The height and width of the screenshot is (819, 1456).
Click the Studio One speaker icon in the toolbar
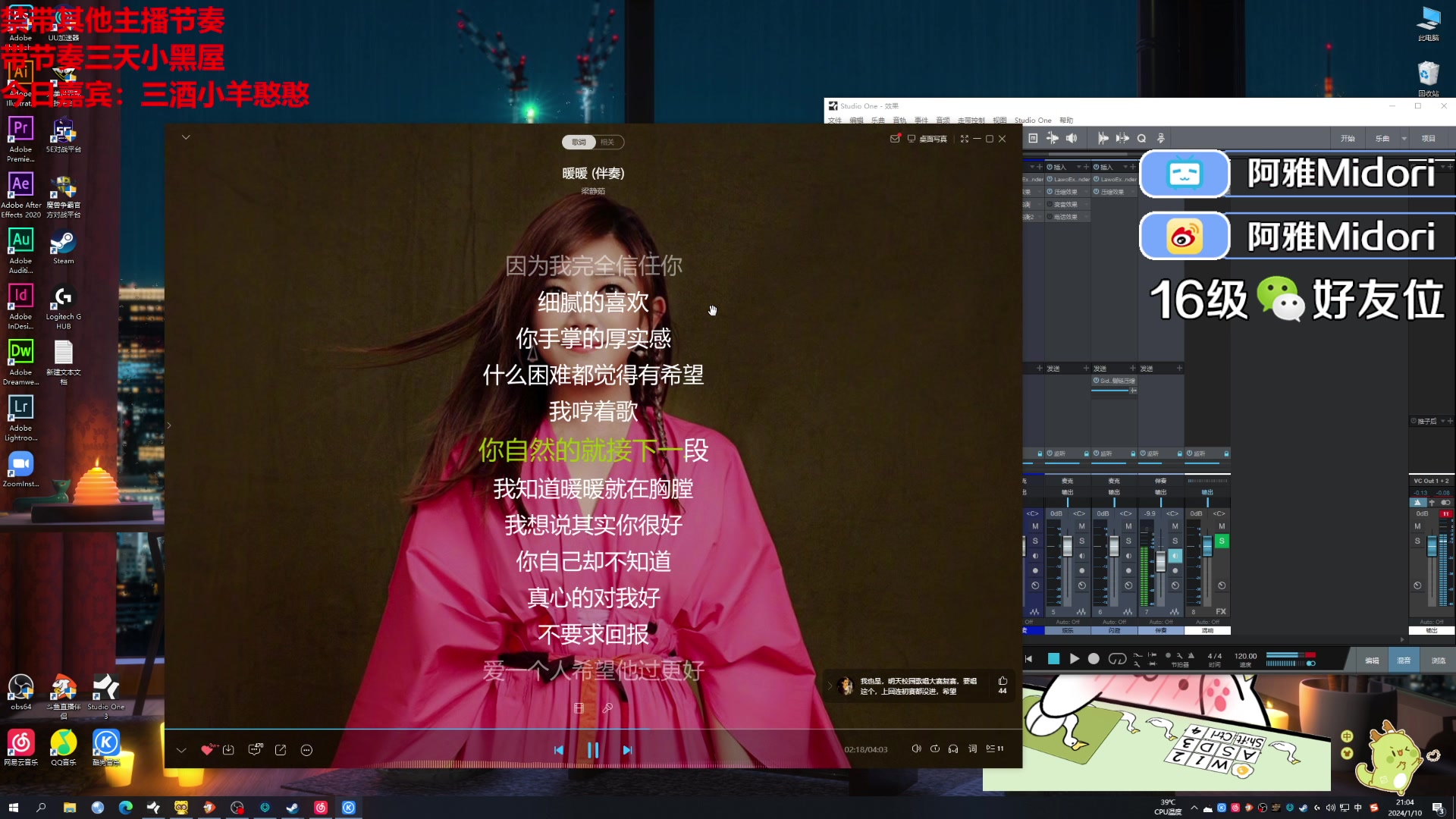tap(1071, 138)
